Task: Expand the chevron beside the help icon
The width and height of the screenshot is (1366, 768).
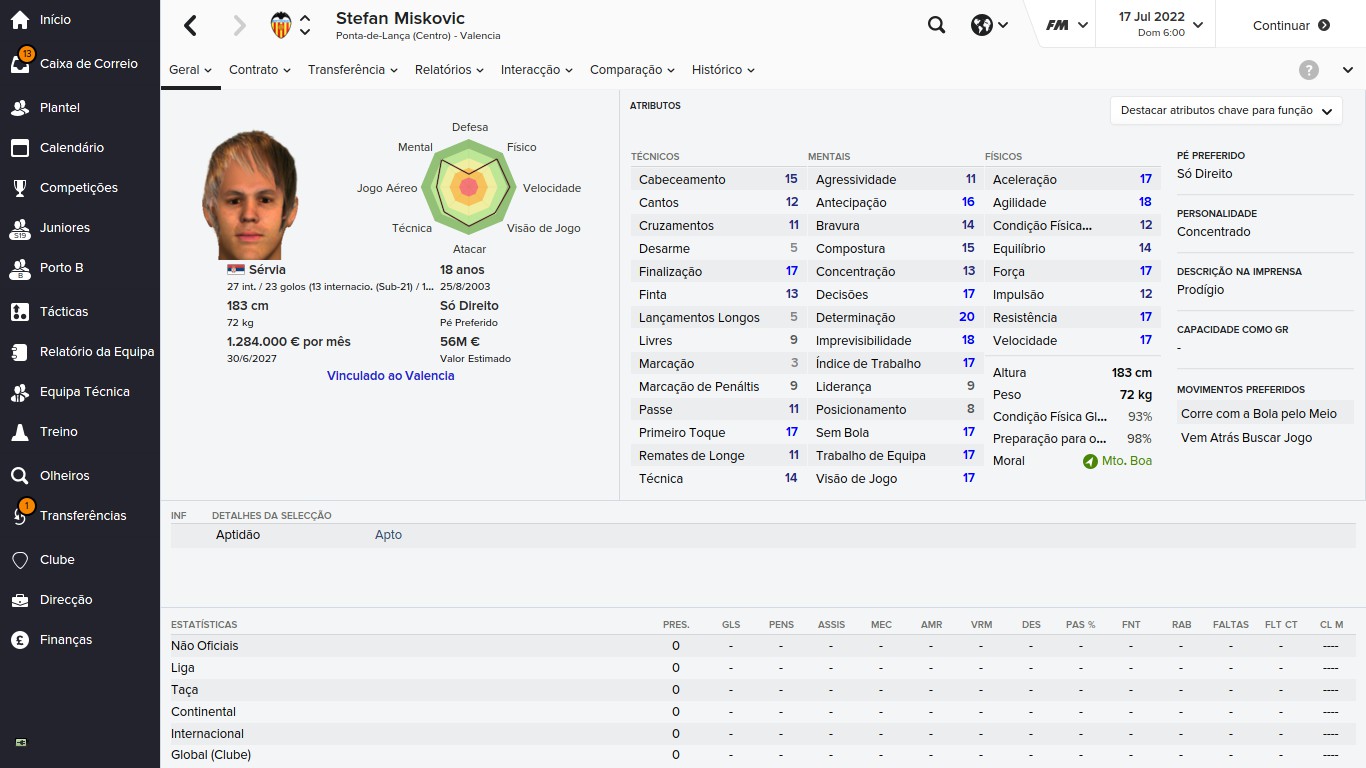Action: click(x=1347, y=70)
